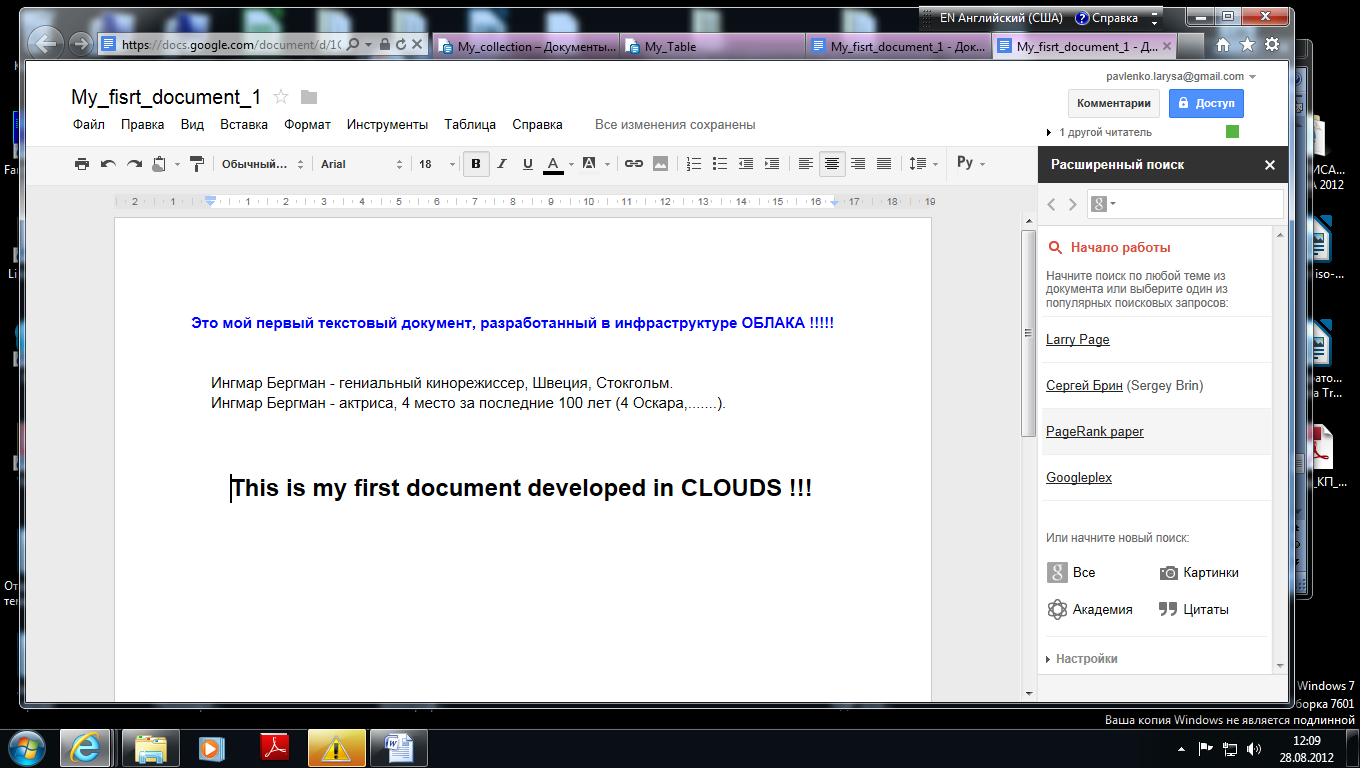Close the Расширенный поиск panel
This screenshot has width=1360, height=768.
1270,165
